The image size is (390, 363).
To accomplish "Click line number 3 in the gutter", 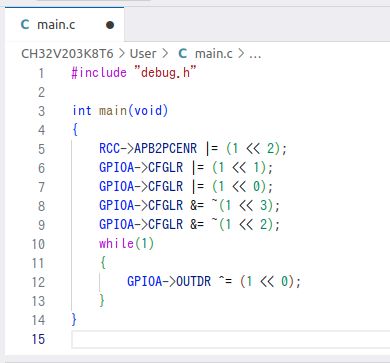I will pos(41,111).
